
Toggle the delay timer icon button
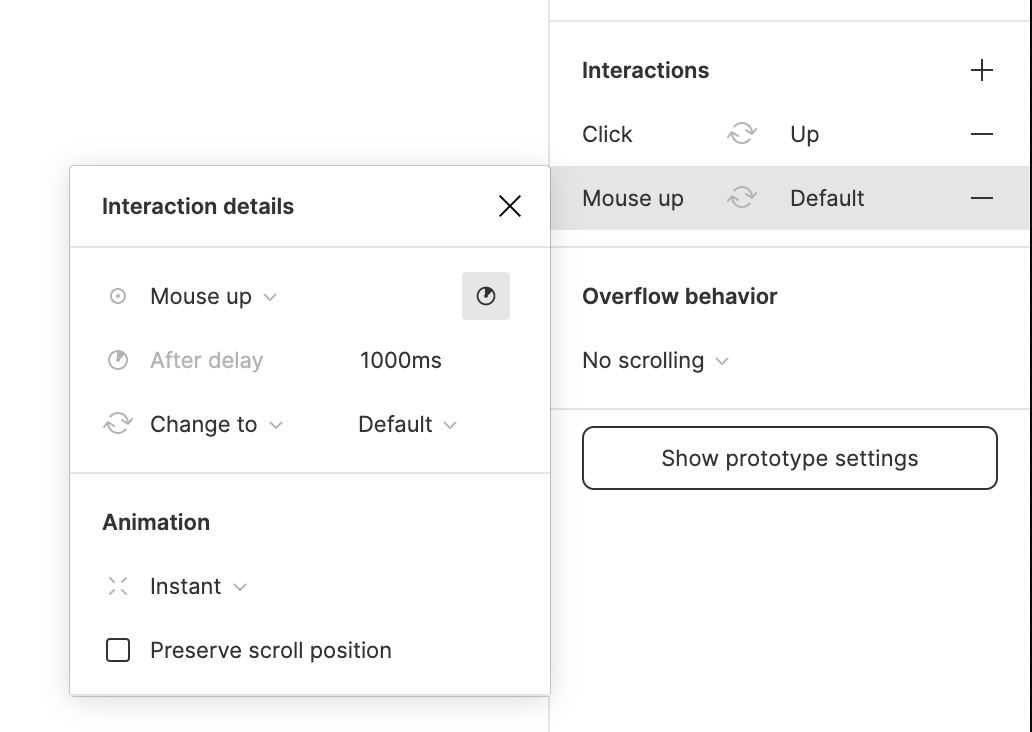coord(486,296)
